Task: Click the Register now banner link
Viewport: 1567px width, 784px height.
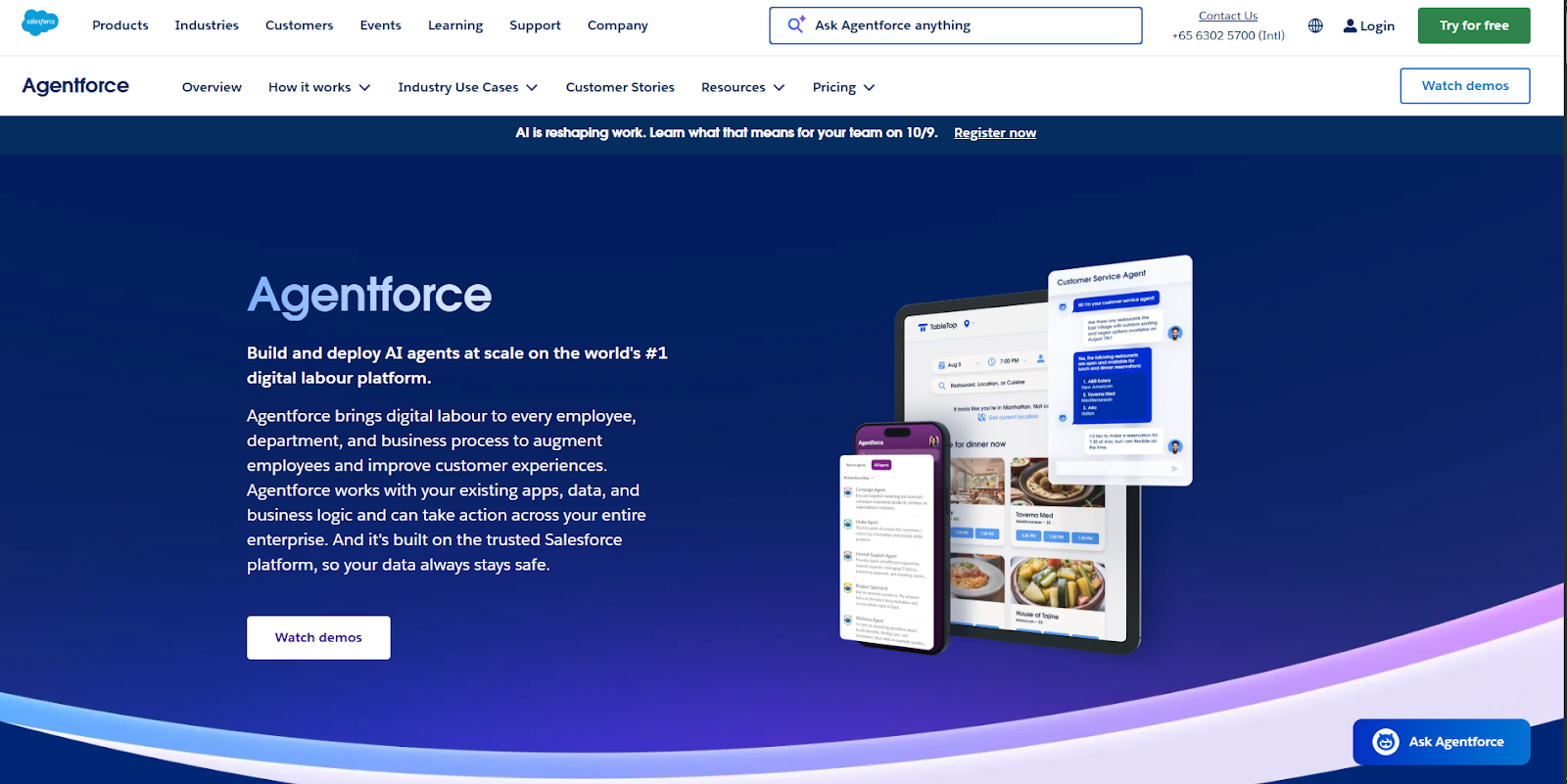Action: [995, 133]
